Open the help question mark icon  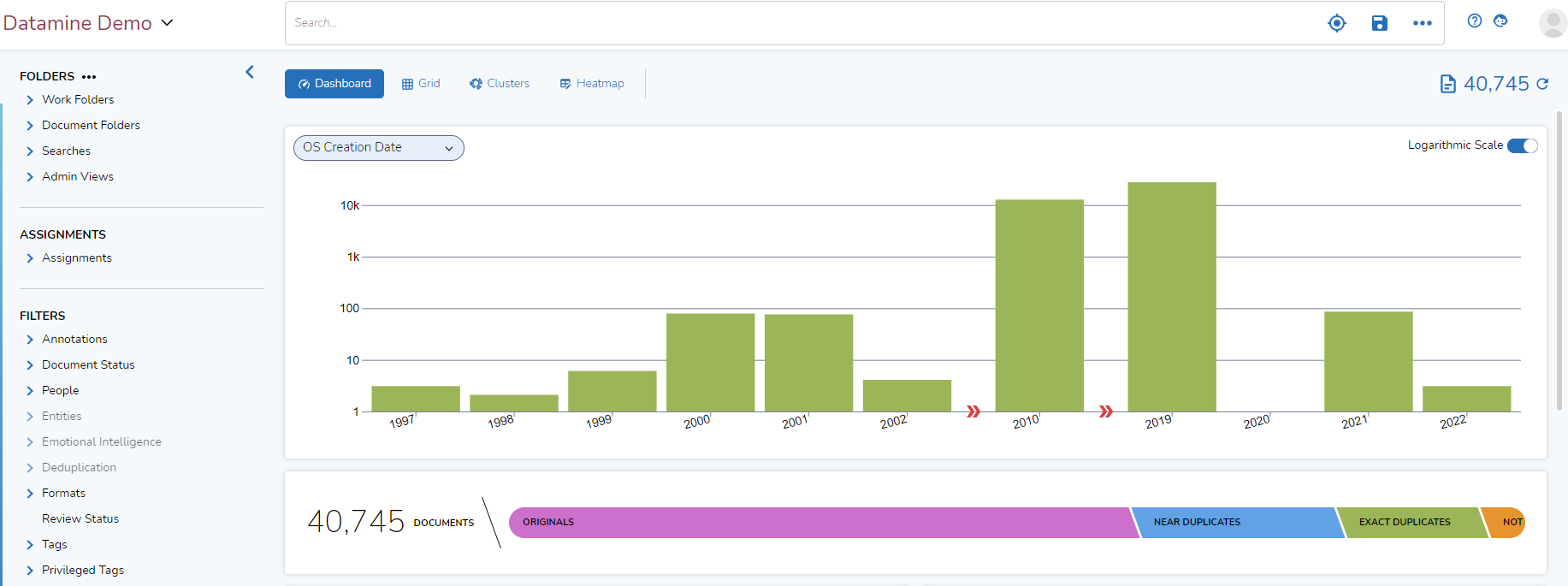click(x=1474, y=21)
